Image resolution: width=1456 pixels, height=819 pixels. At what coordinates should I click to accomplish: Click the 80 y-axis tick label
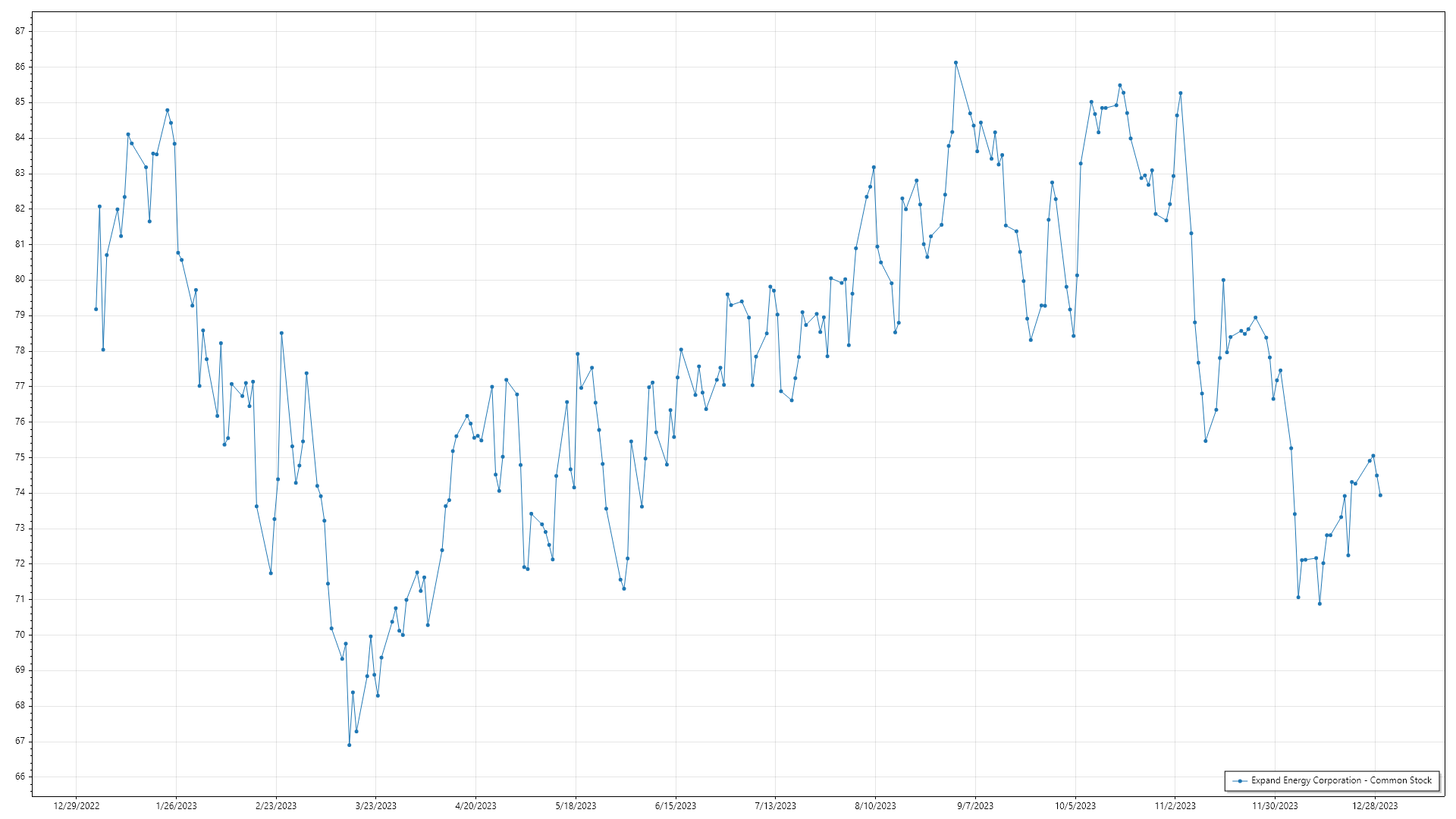[20, 280]
